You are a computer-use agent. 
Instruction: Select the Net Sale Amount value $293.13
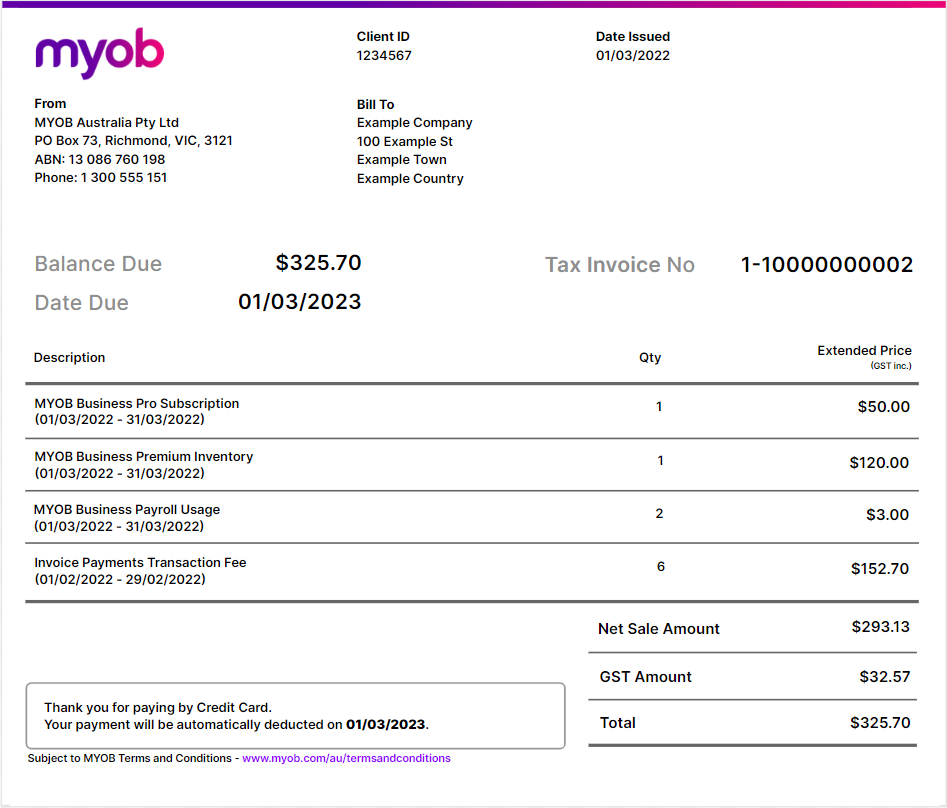pyautogui.click(x=881, y=627)
